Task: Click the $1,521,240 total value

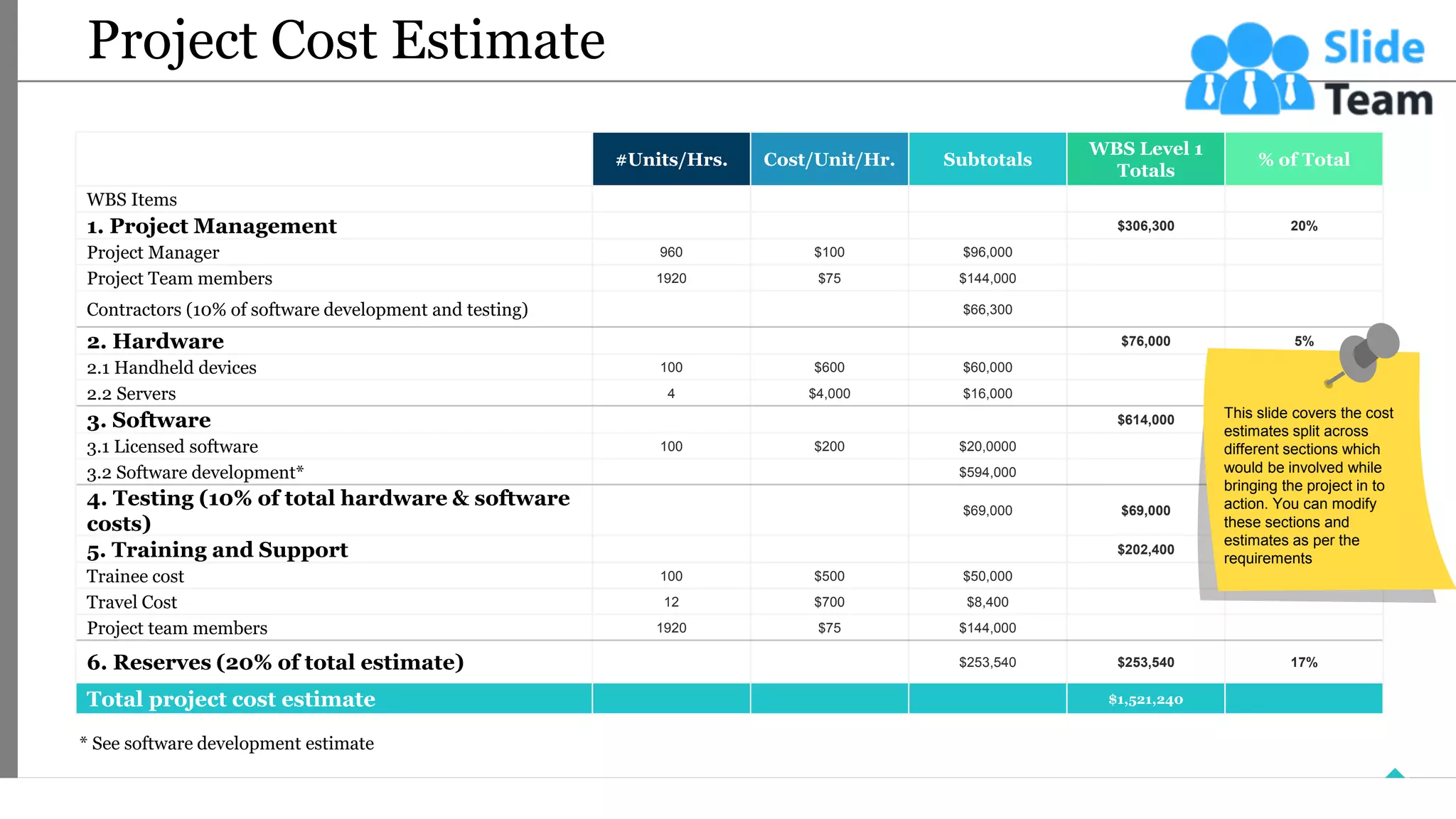Action: coord(1145,700)
